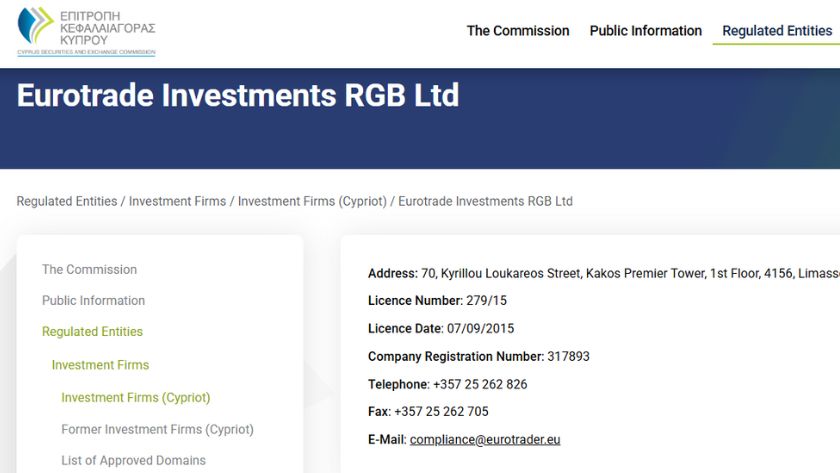Open Investment Firms in the sidebar
Image resolution: width=840 pixels, height=473 pixels.
[x=100, y=365]
